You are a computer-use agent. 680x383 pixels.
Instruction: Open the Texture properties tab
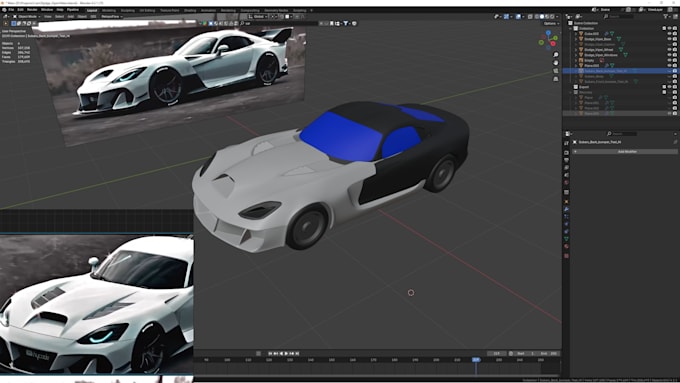click(x=566, y=255)
